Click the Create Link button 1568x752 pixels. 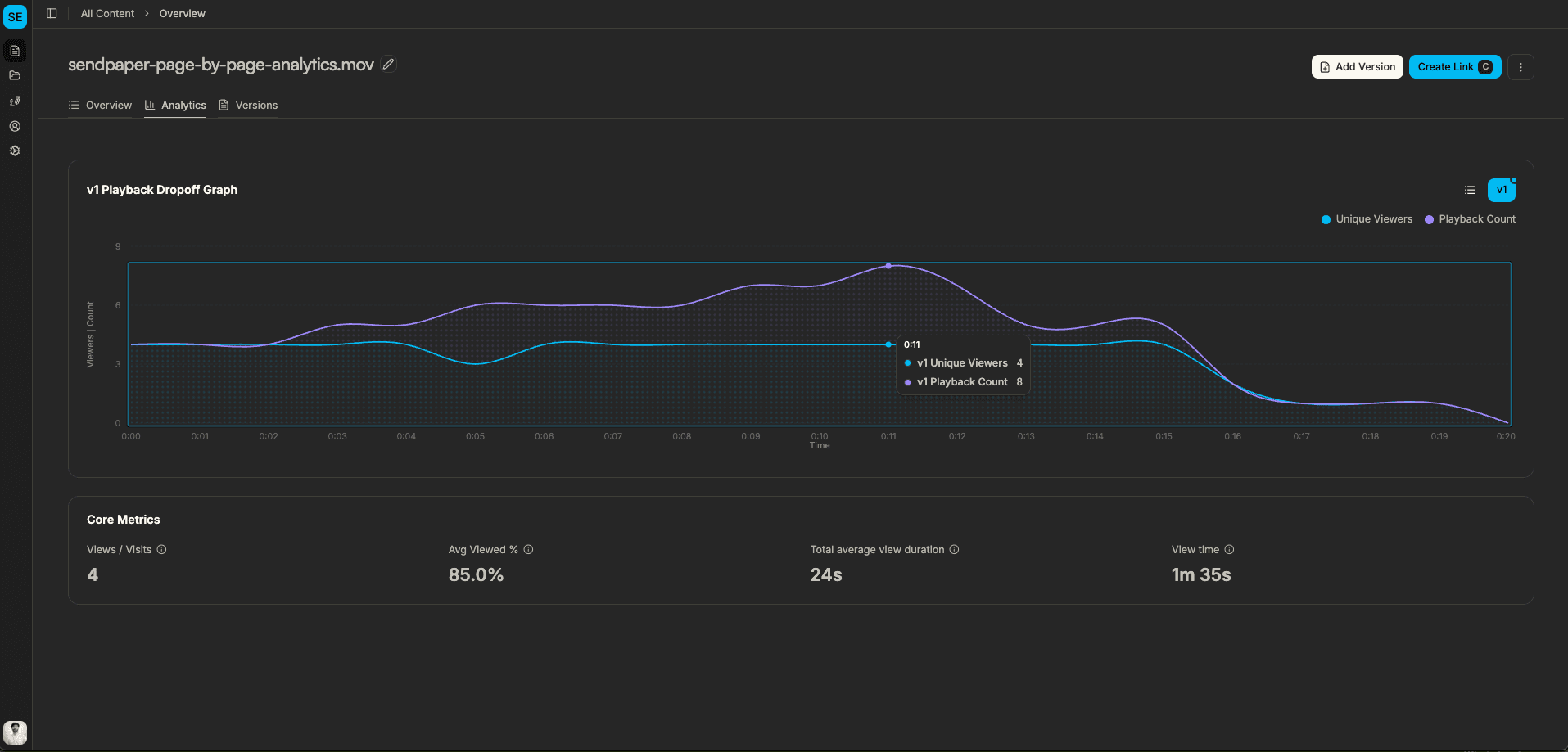click(x=1454, y=66)
